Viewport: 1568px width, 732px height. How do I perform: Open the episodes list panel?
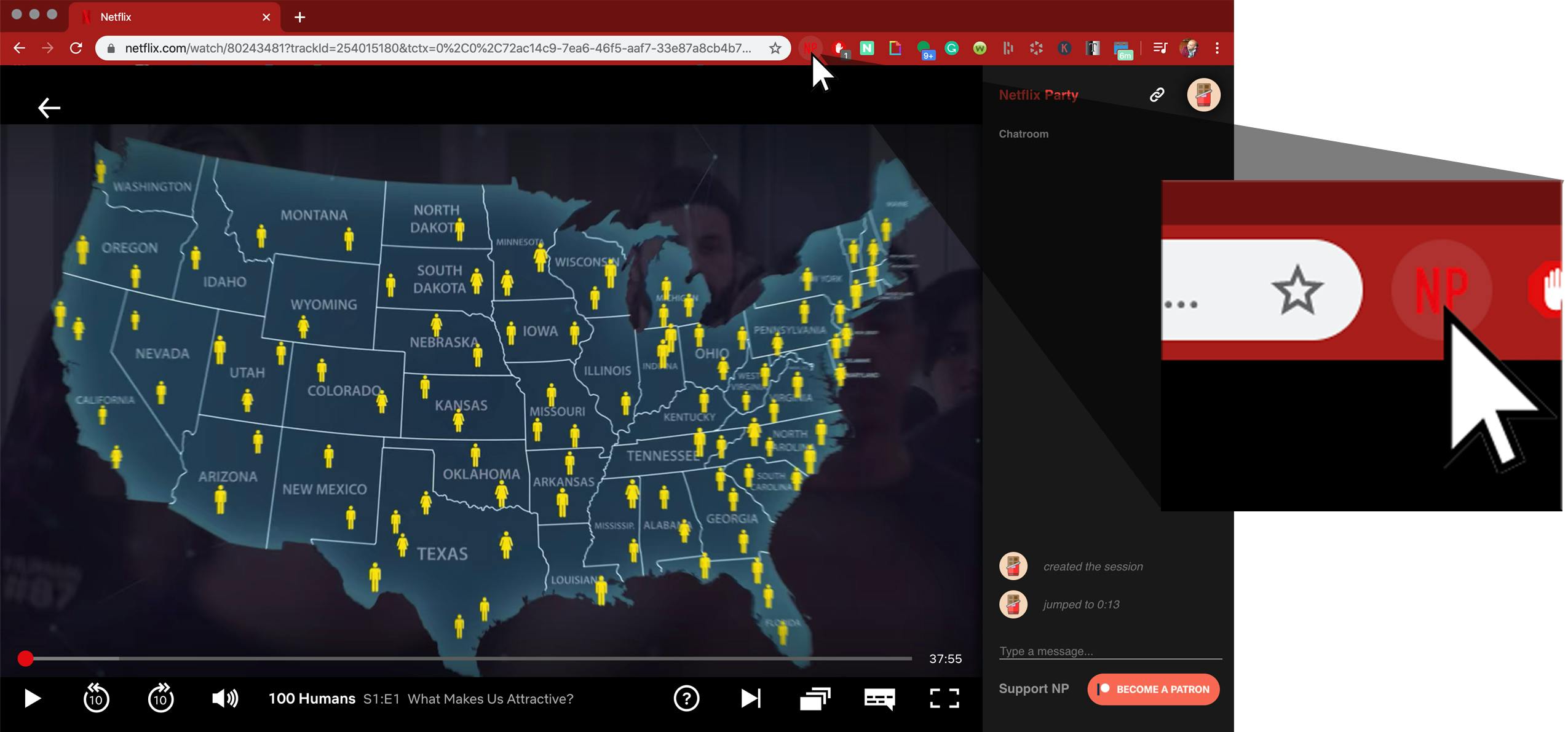pos(815,698)
